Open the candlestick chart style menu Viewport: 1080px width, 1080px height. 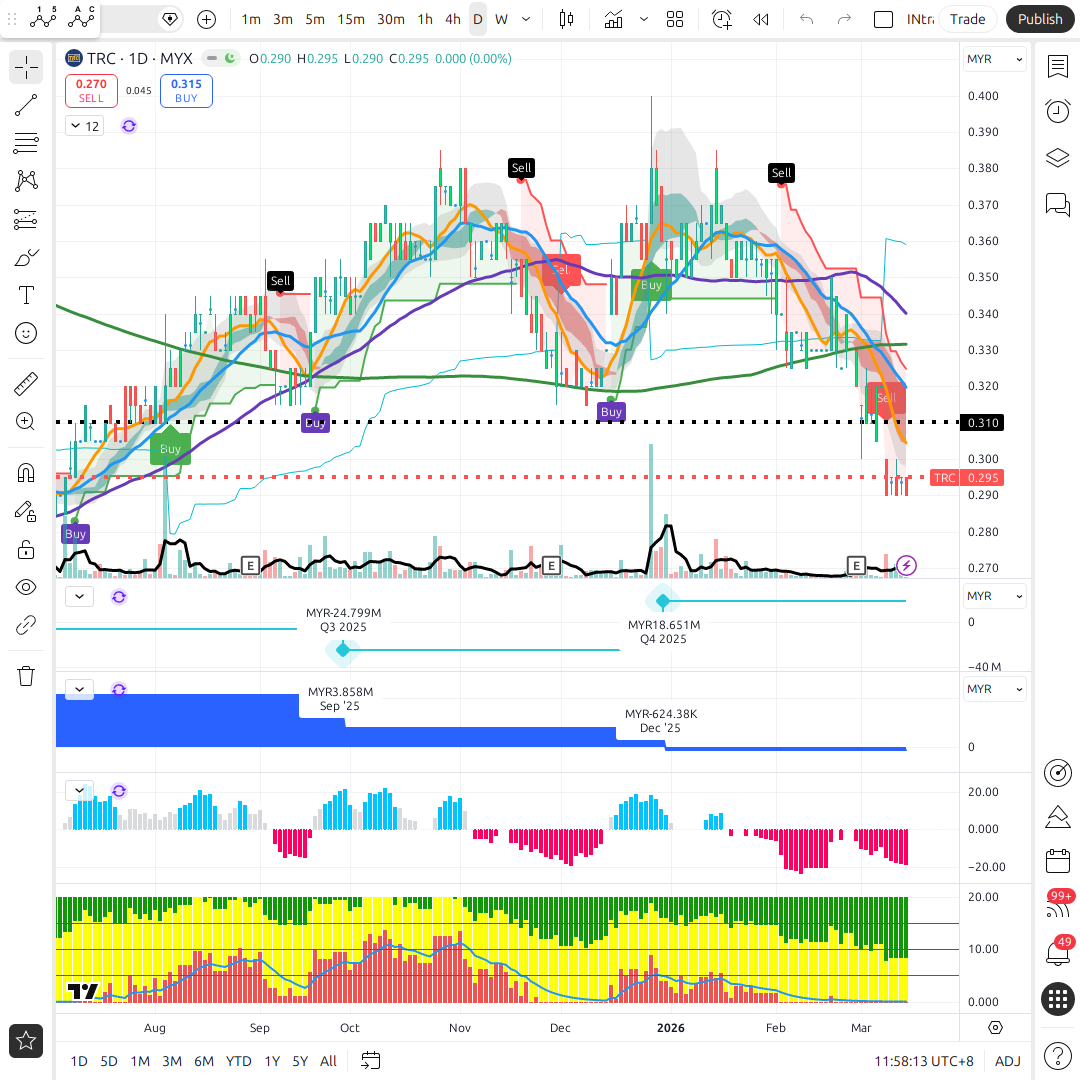pos(566,19)
